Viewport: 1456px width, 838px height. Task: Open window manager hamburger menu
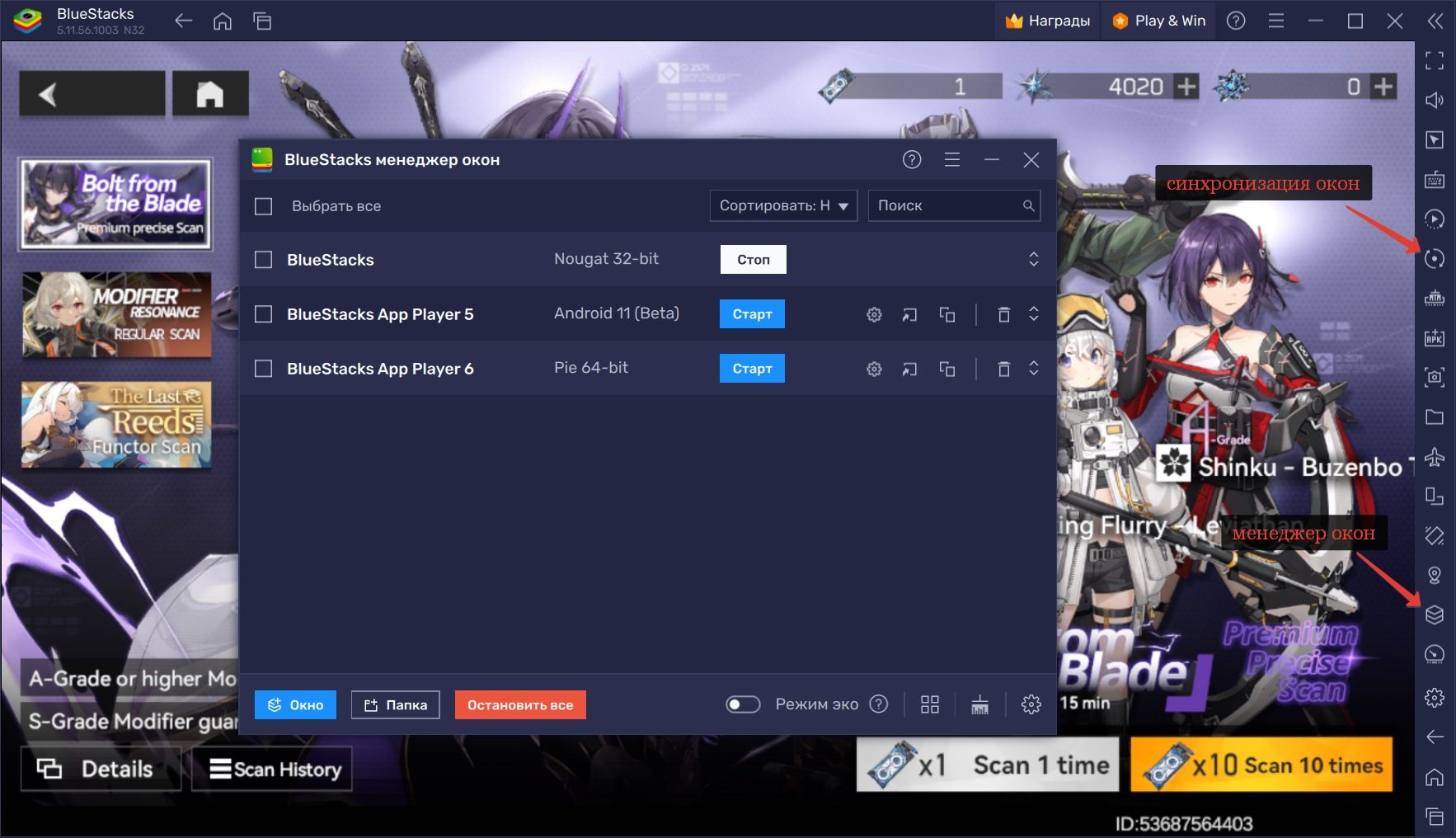pos(952,160)
